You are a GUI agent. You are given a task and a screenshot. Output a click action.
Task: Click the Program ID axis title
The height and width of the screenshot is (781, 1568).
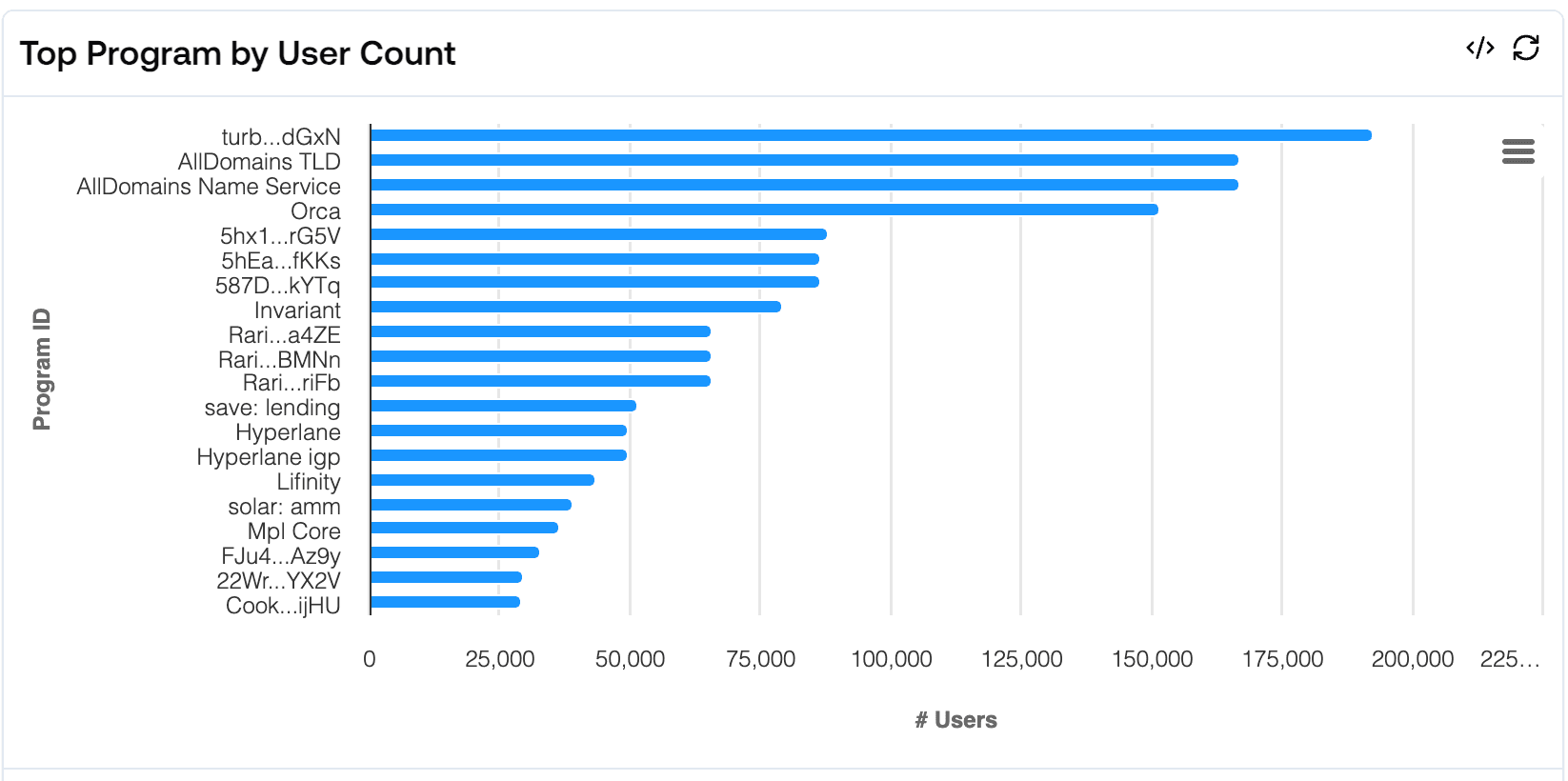point(42,370)
